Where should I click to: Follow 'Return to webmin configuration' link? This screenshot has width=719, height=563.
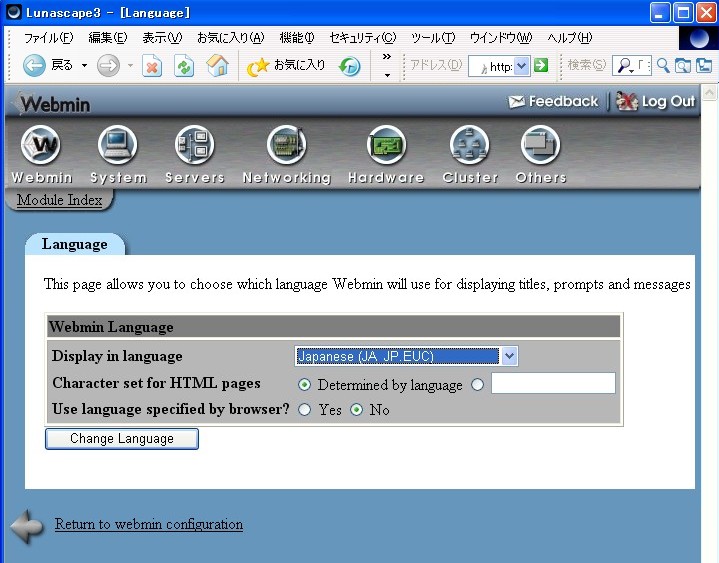149,524
